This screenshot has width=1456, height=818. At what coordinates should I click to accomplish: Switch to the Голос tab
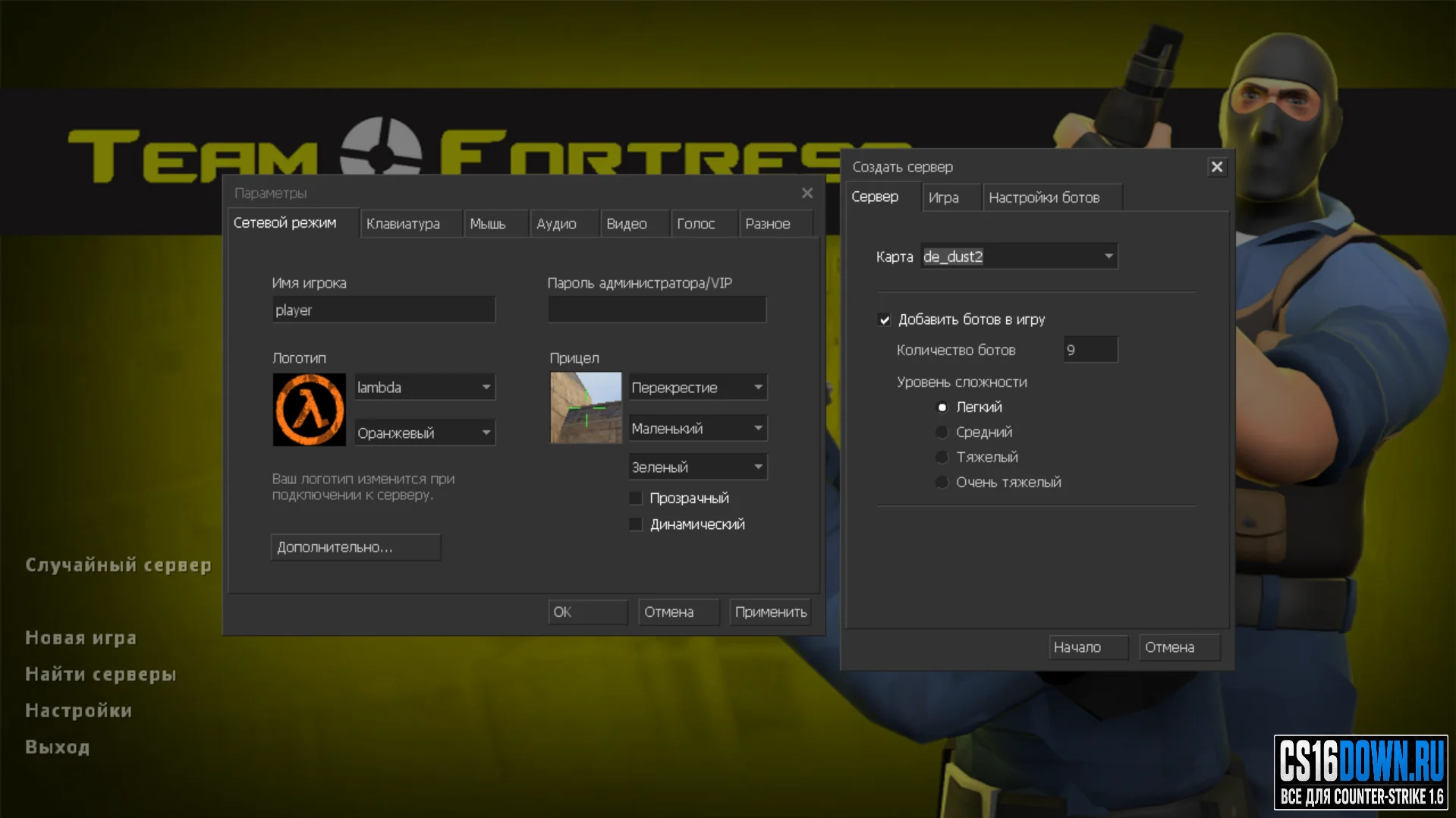(x=704, y=224)
